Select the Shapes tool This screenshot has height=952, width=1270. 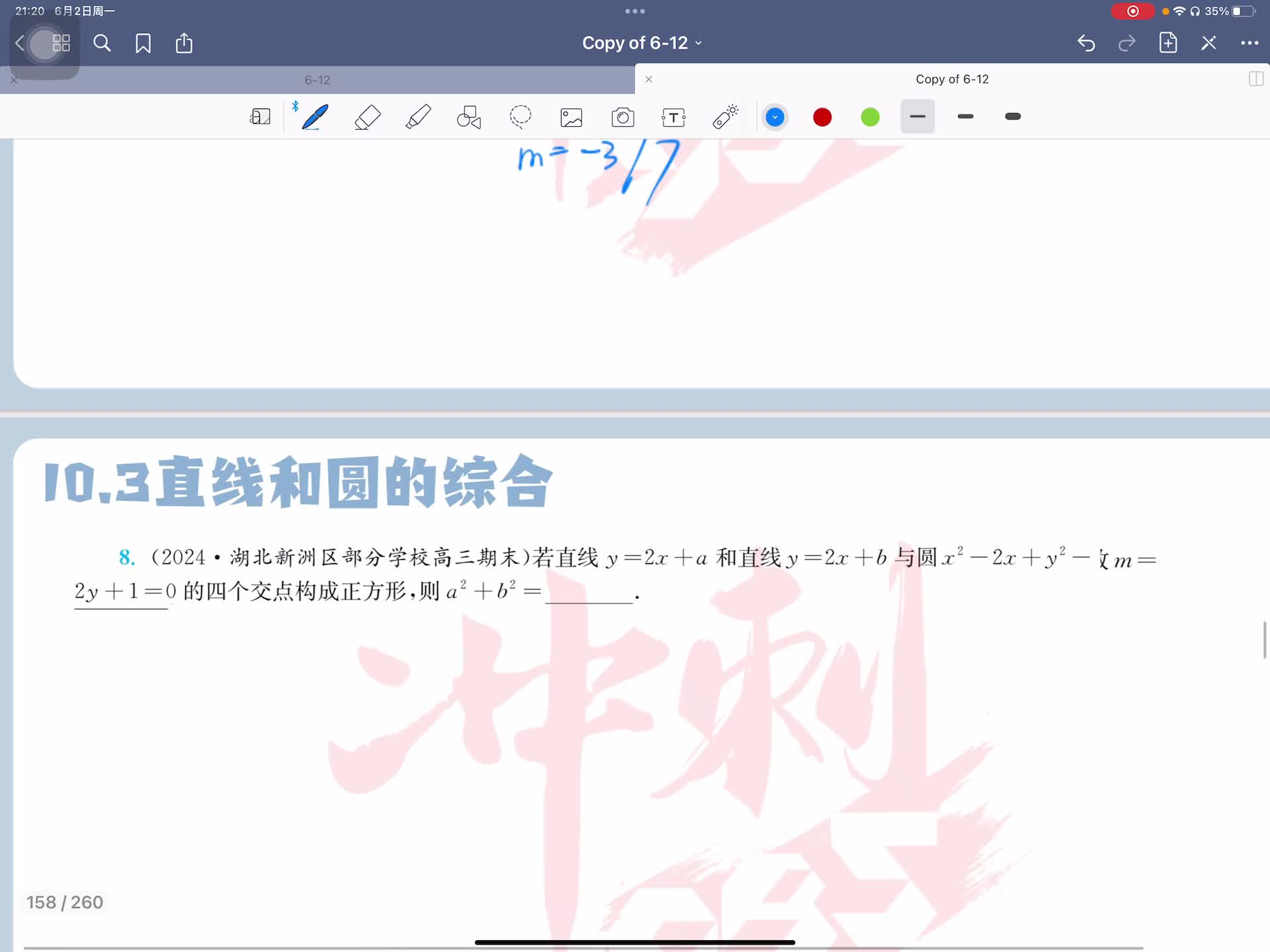(469, 117)
